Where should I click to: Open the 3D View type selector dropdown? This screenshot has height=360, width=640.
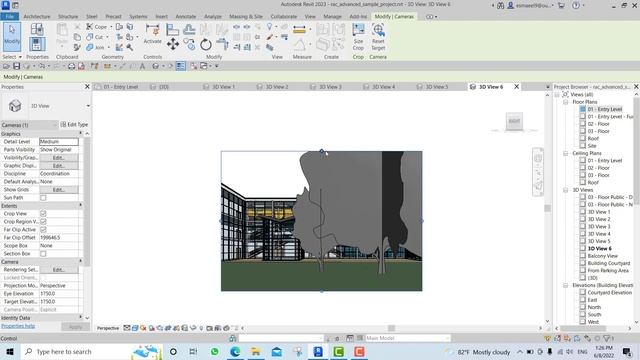coord(88,106)
